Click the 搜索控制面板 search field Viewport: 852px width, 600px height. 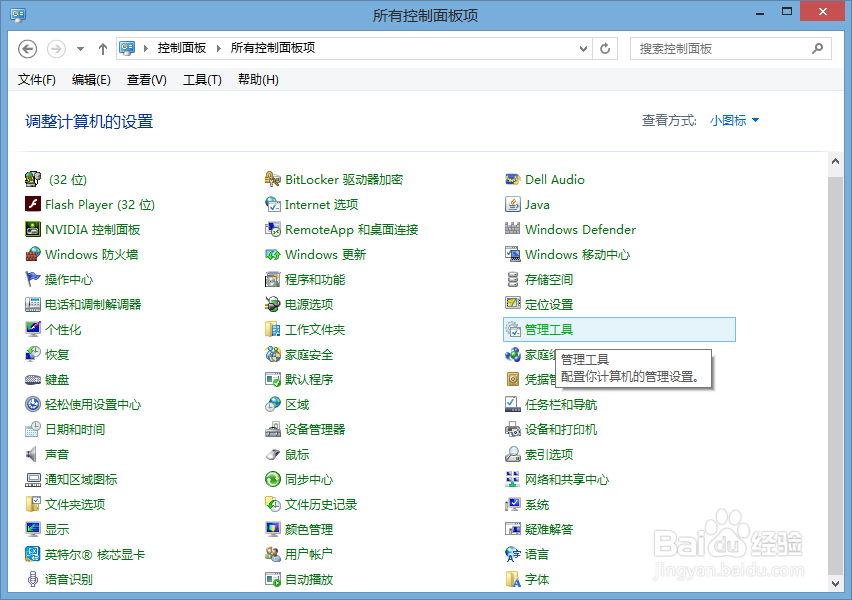[x=731, y=48]
